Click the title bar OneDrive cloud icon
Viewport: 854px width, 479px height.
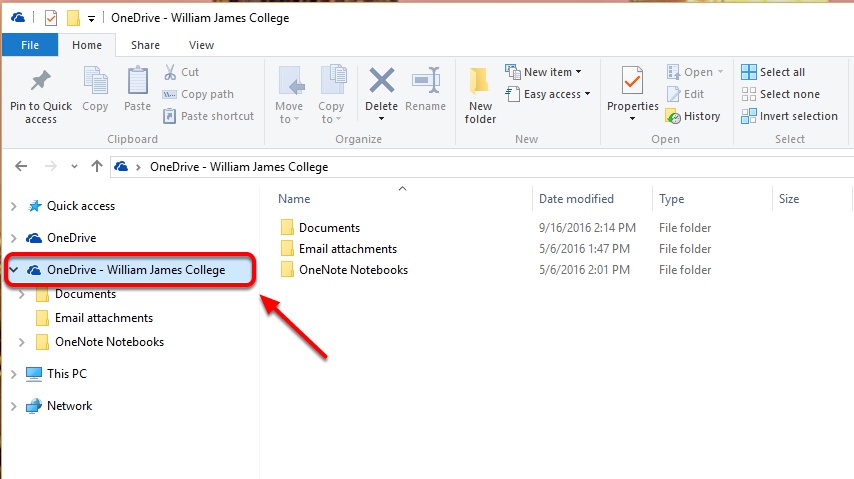(x=18, y=17)
